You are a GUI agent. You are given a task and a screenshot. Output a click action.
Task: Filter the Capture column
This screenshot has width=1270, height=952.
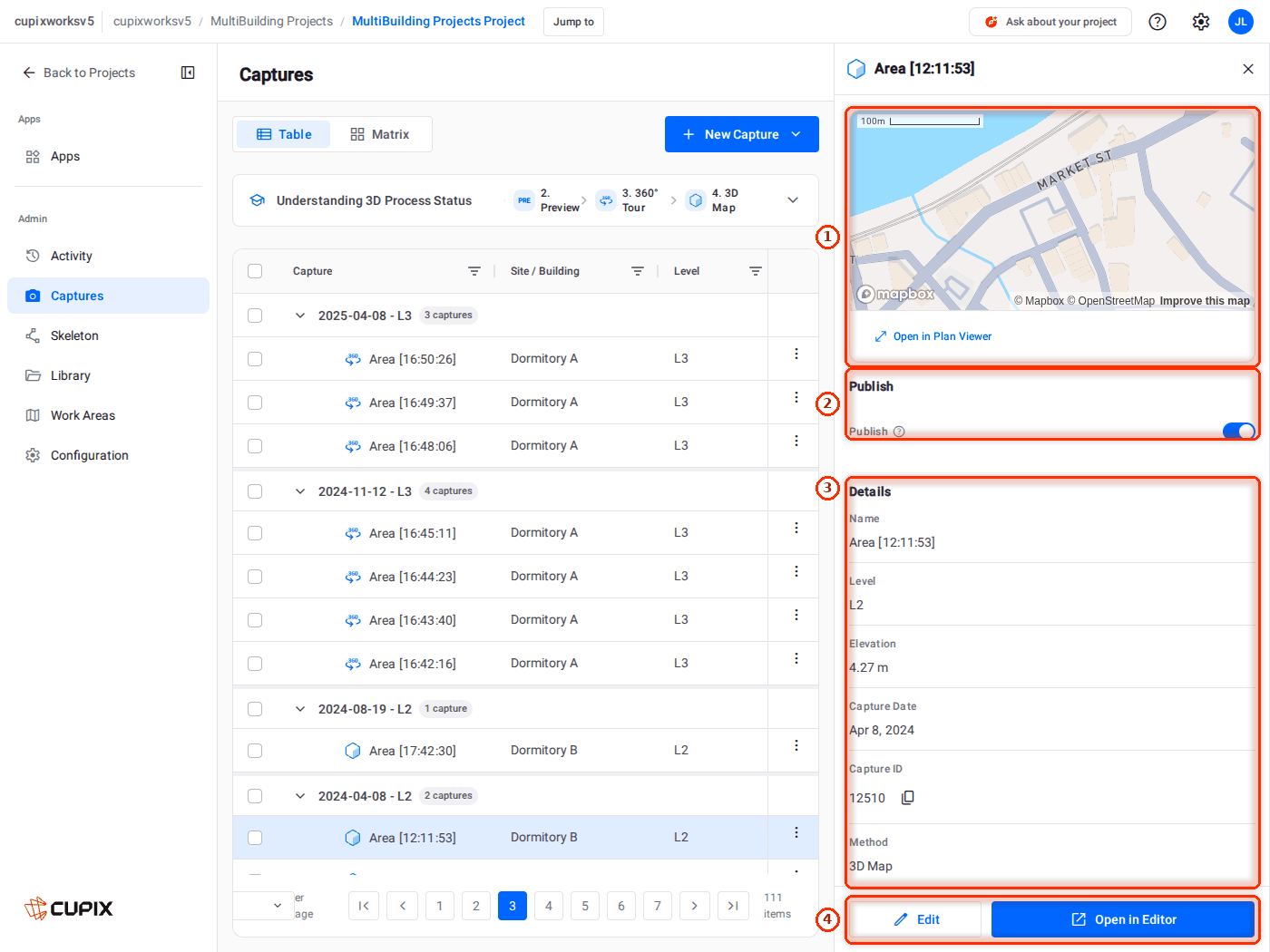pos(474,271)
